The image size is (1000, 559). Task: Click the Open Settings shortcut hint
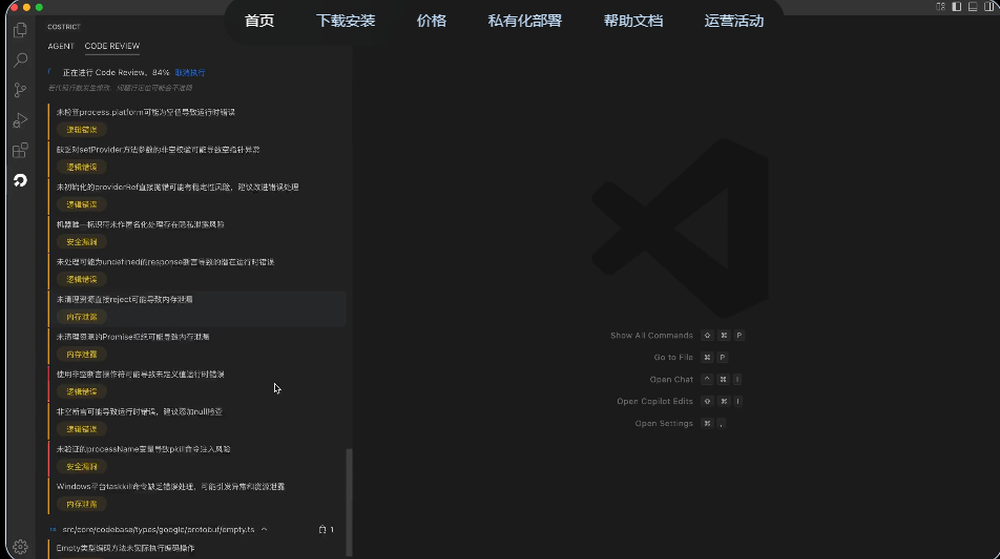click(x=680, y=423)
